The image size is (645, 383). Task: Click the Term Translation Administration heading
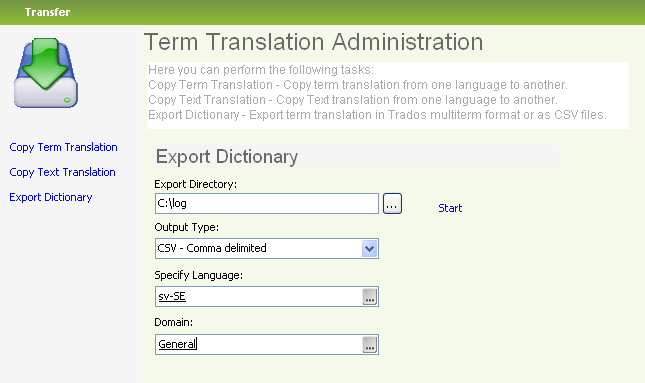(x=313, y=42)
